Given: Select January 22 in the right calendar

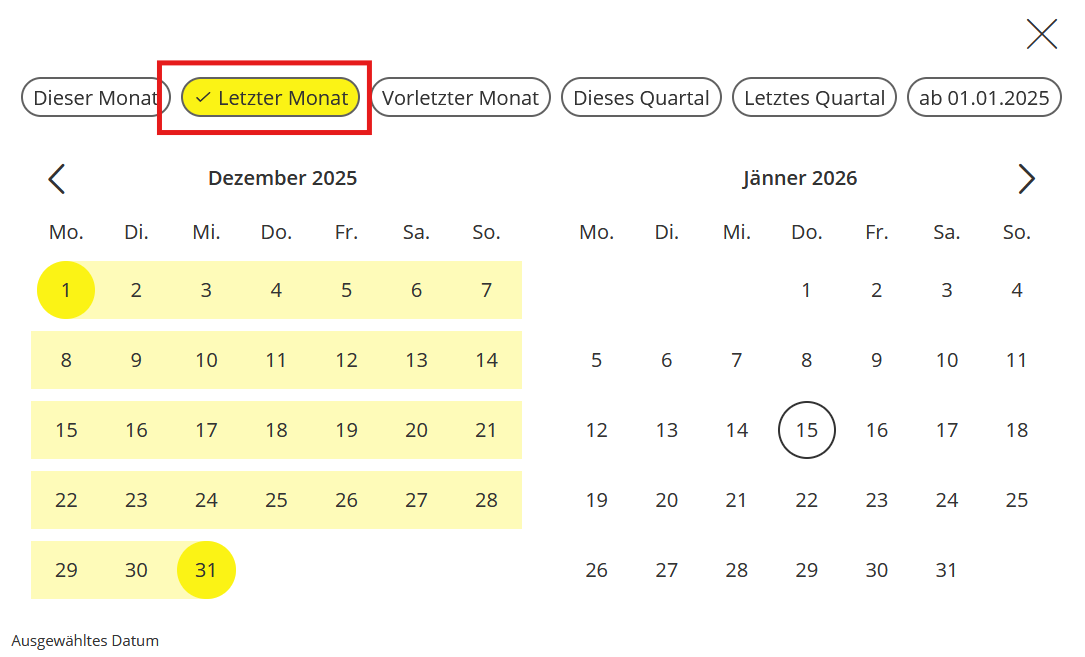Looking at the screenshot, I should [x=807, y=501].
